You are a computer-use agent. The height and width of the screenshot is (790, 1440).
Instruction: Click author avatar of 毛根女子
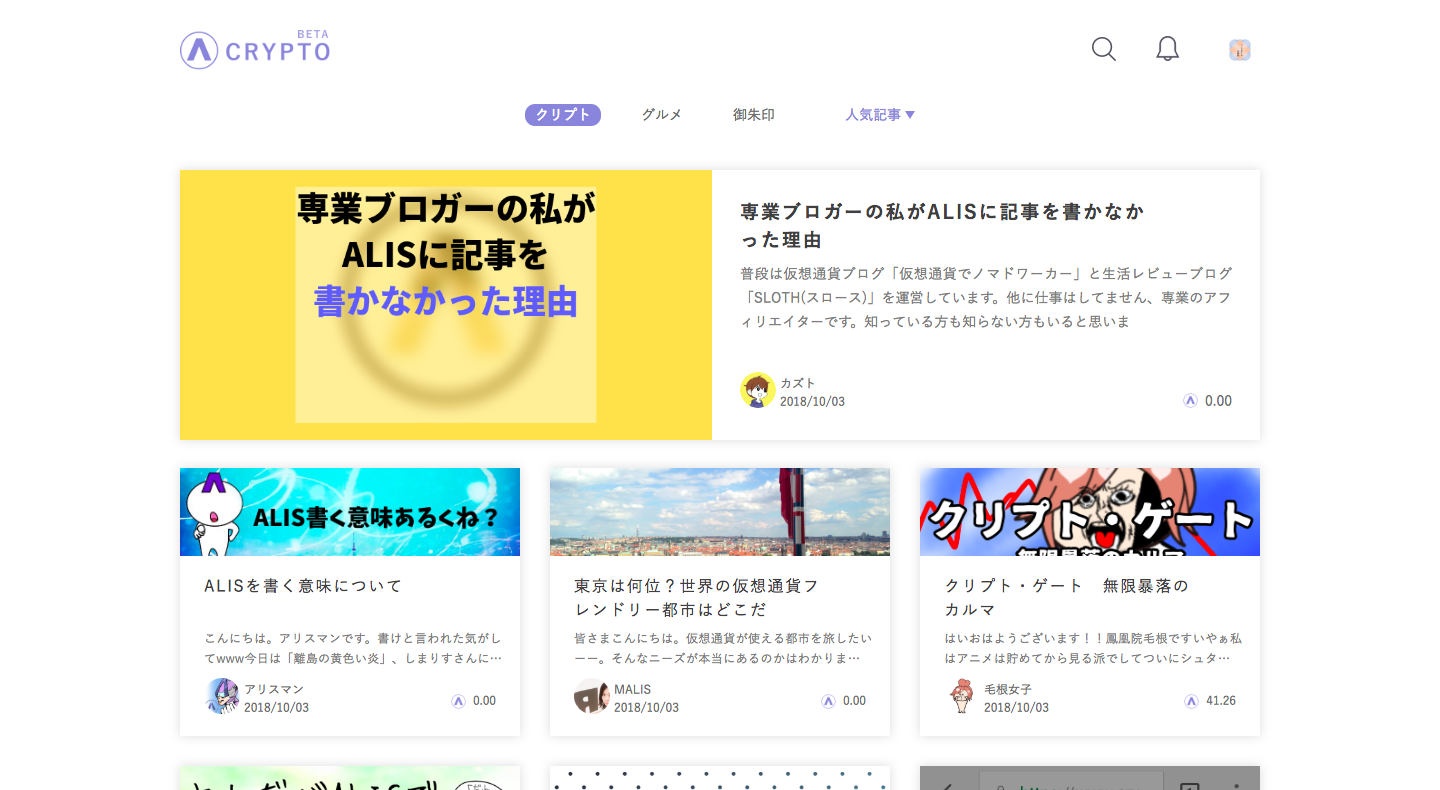point(962,696)
